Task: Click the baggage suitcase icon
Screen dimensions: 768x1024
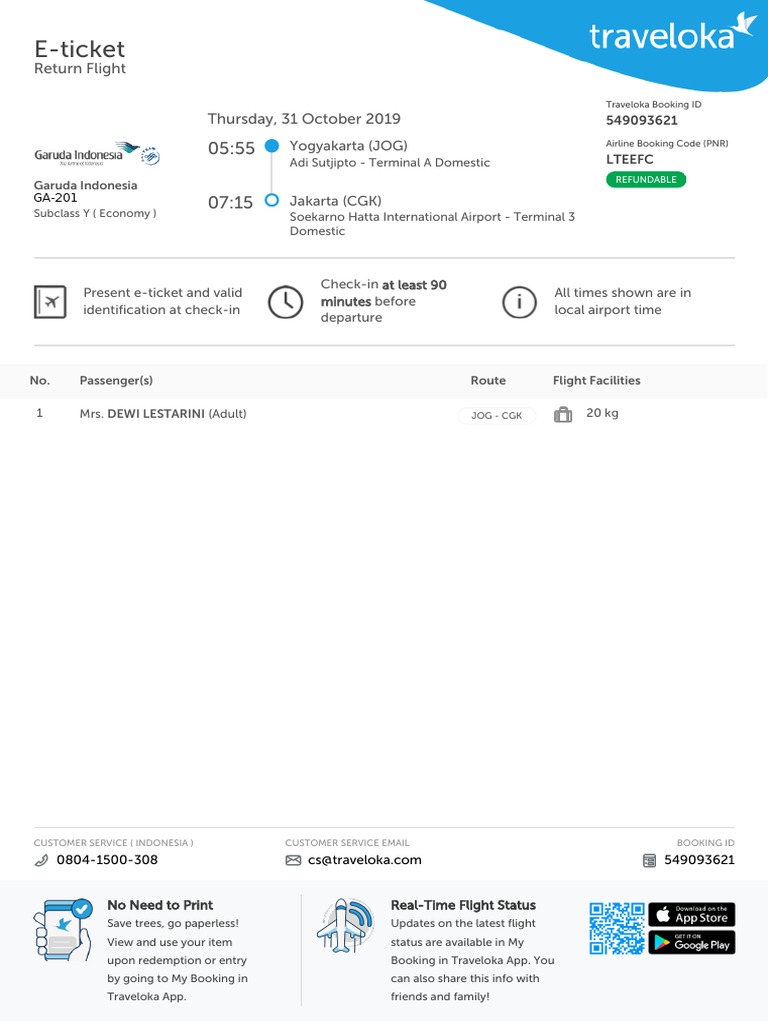Action: (563, 414)
